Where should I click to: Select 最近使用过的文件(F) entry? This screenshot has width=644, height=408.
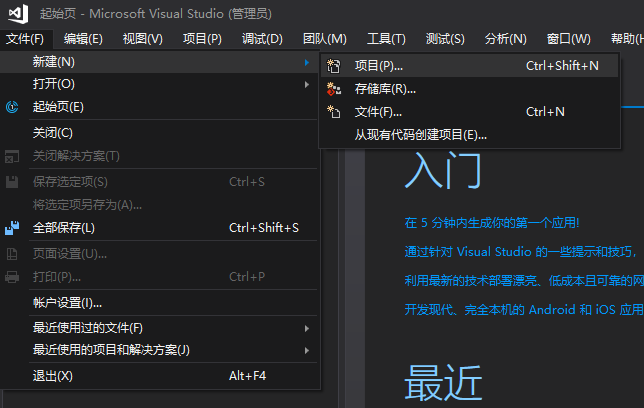coord(159,328)
